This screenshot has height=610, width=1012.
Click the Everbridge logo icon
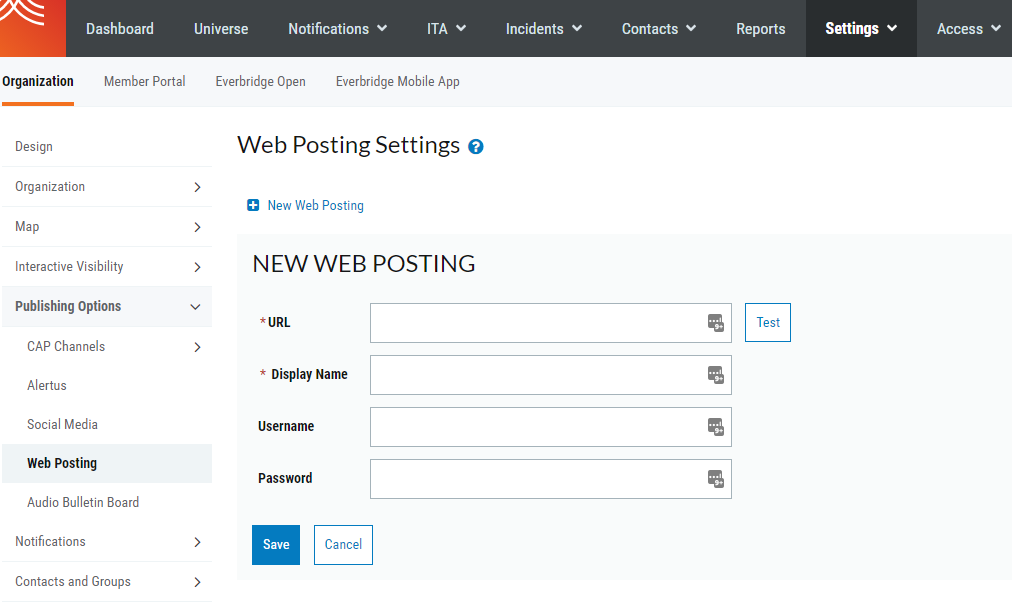click(31, 27)
